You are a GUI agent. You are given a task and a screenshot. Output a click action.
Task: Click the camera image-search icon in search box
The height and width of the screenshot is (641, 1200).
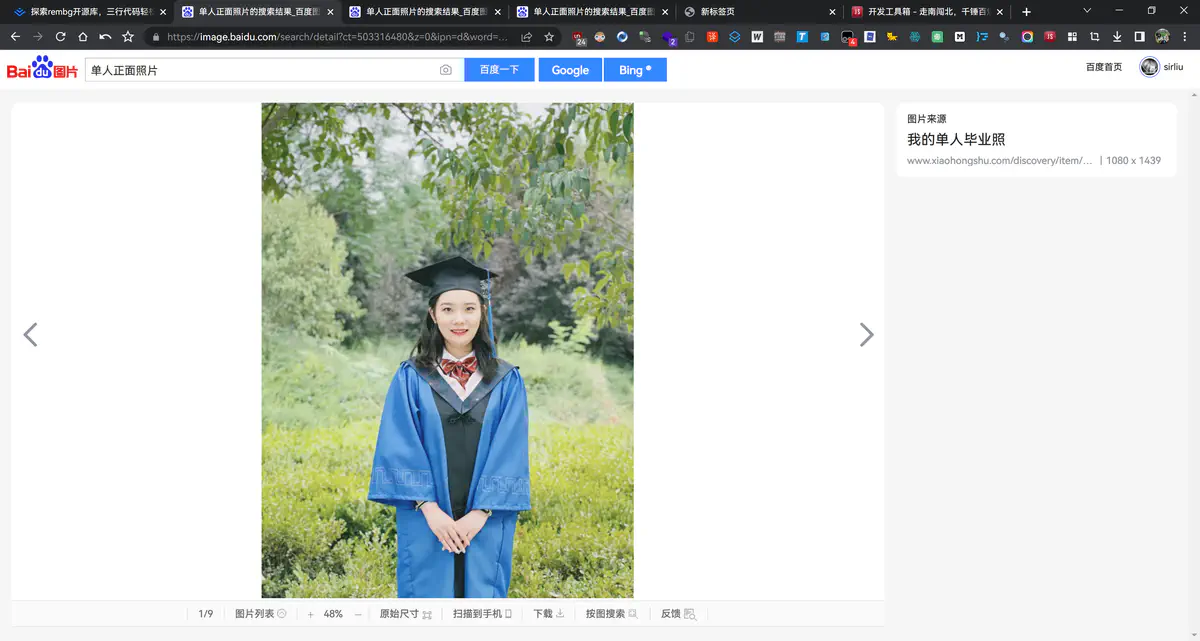pos(446,70)
